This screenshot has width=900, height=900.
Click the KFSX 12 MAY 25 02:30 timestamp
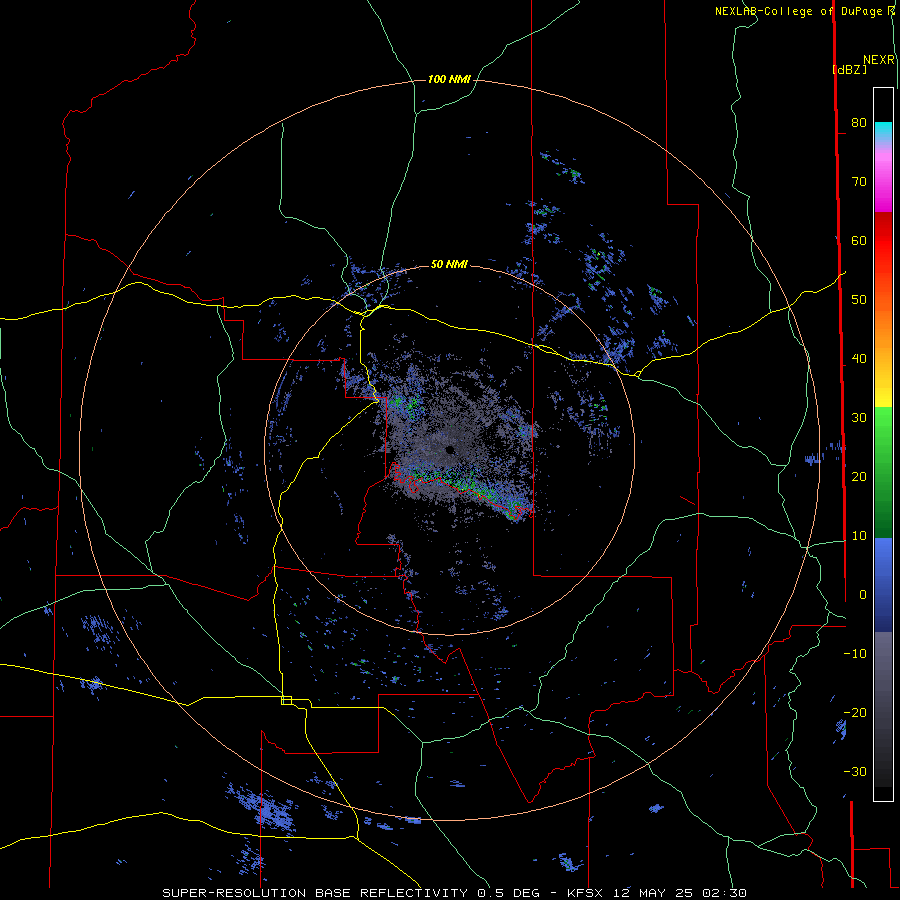657,893
